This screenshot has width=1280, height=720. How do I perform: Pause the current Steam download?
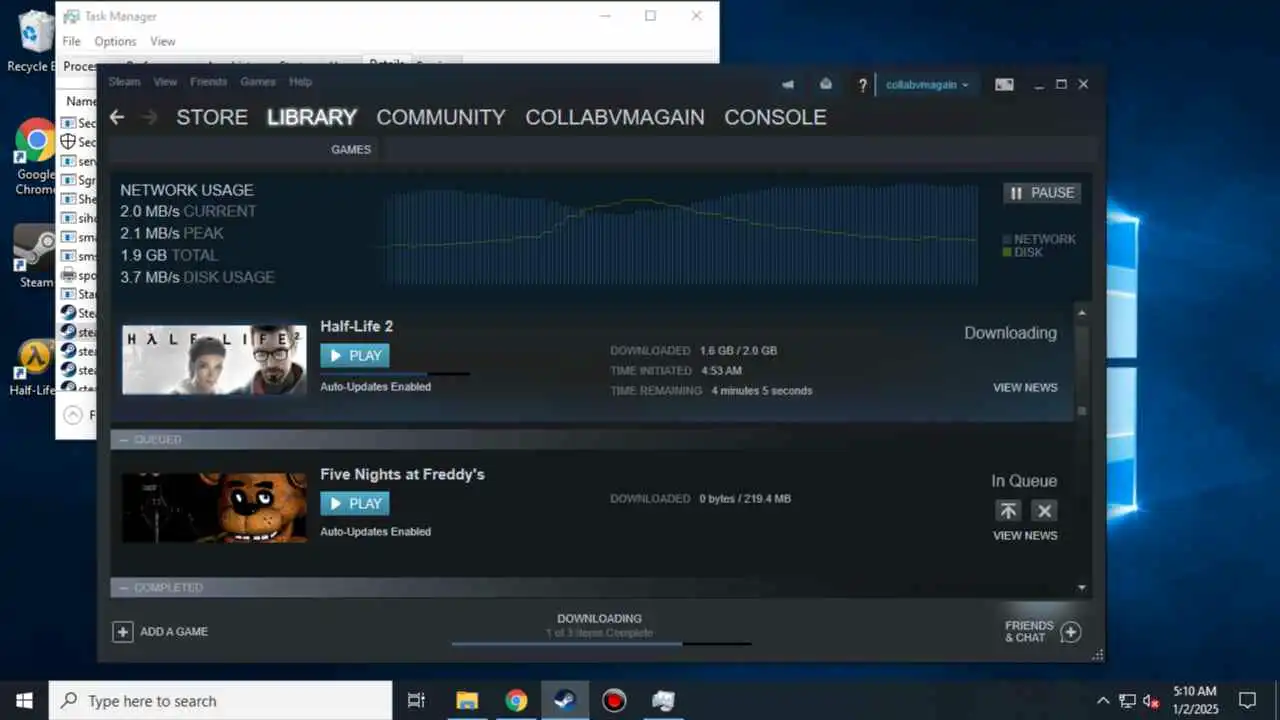pos(1042,193)
